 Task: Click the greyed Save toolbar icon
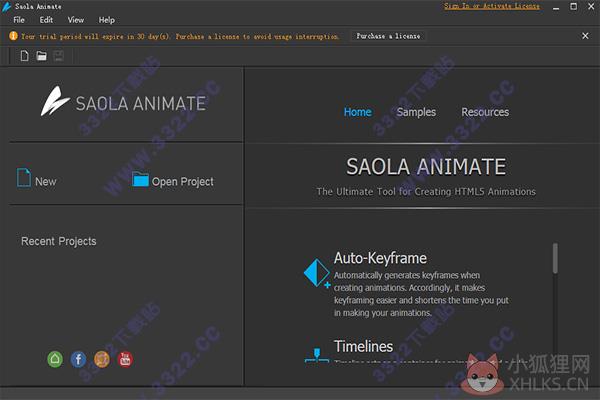[58, 56]
